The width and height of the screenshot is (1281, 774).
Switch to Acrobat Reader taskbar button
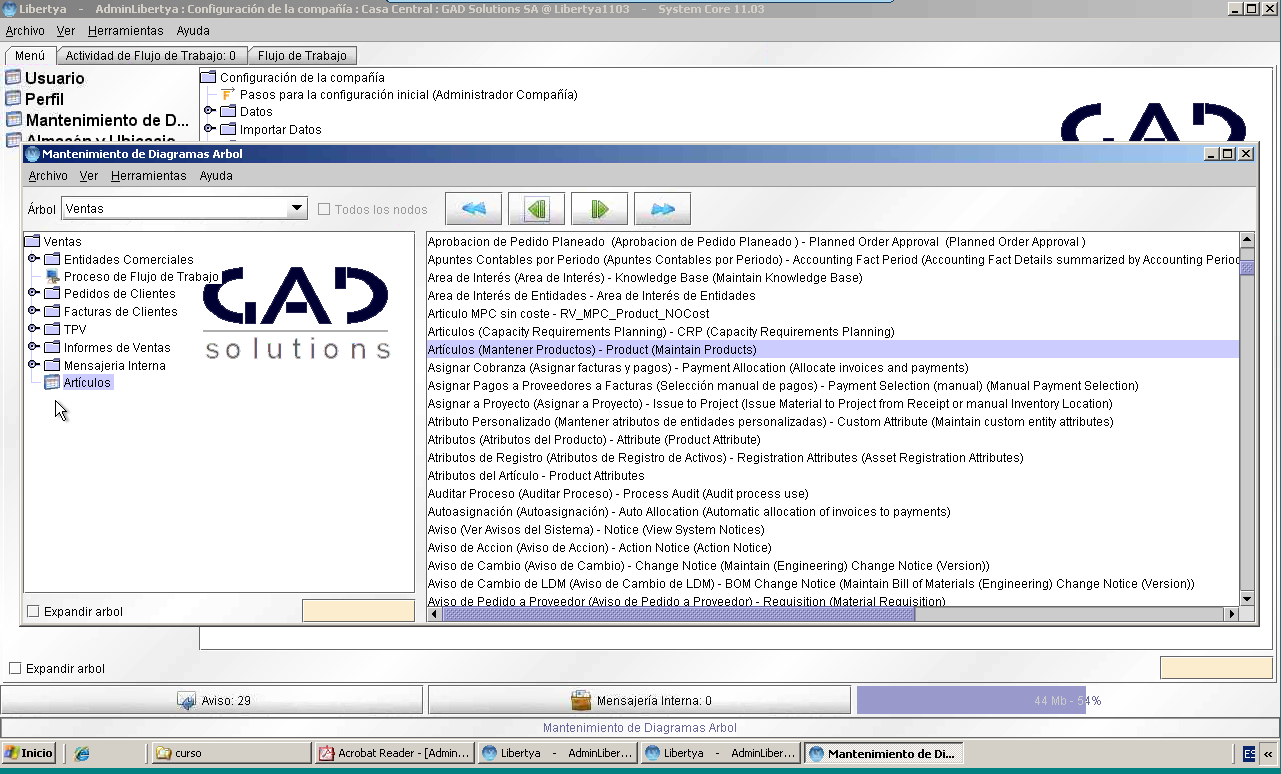coord(393,753)
